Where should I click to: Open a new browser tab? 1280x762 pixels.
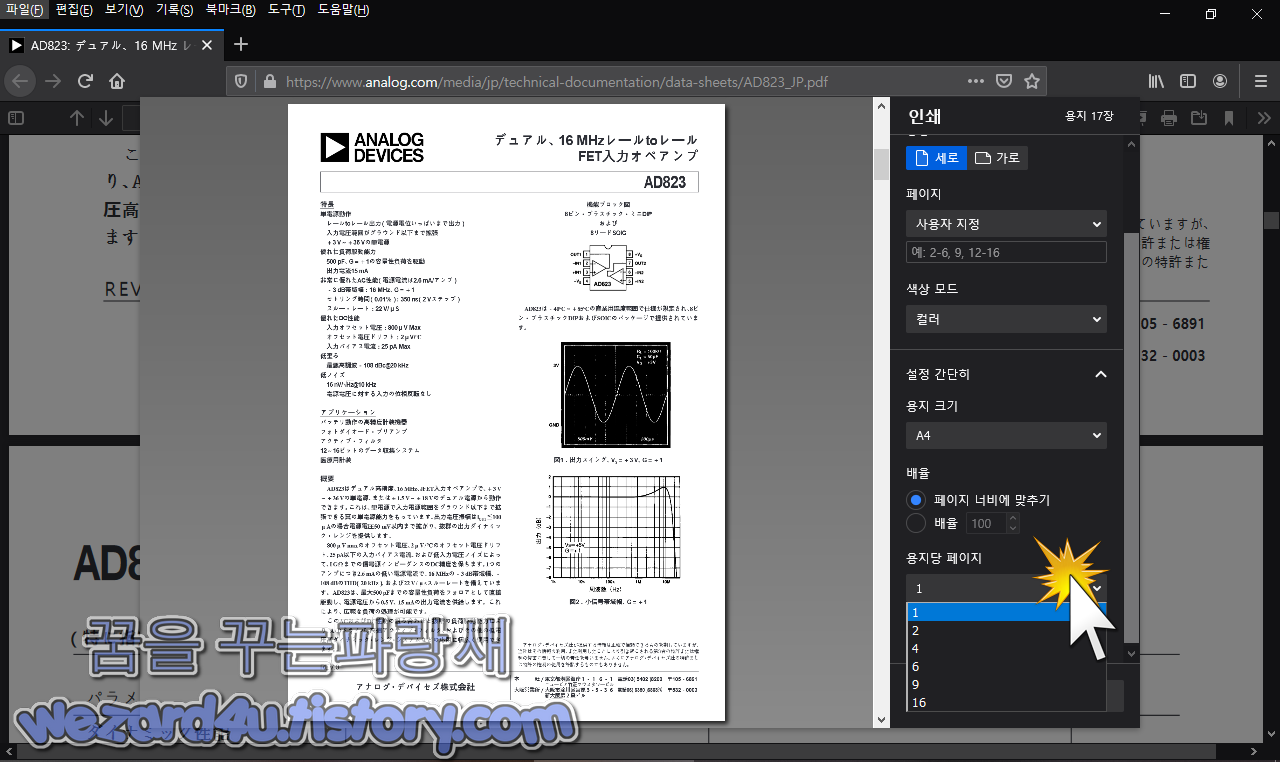coord(240,44)
